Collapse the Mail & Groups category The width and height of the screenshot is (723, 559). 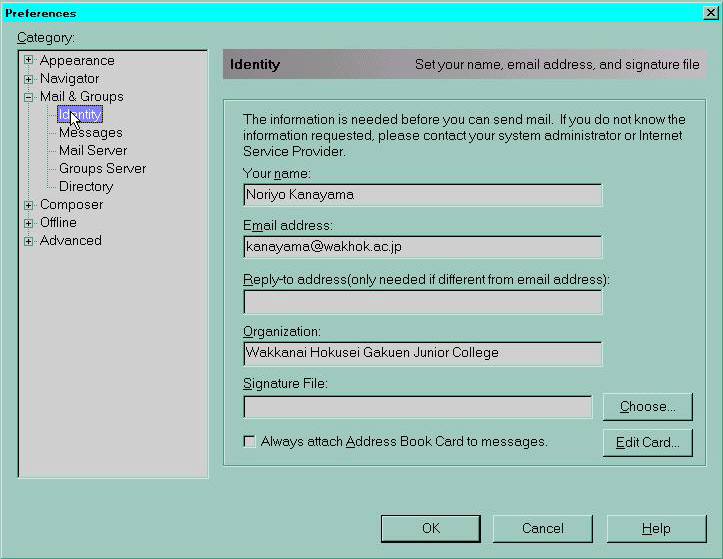click(x=29, y=97)
